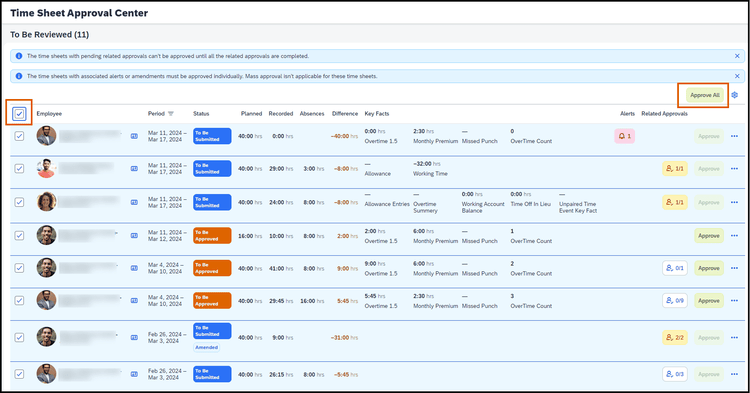
Task: Click employee card icon in the -40:00 hrs row
Action: tap(134, 136)
